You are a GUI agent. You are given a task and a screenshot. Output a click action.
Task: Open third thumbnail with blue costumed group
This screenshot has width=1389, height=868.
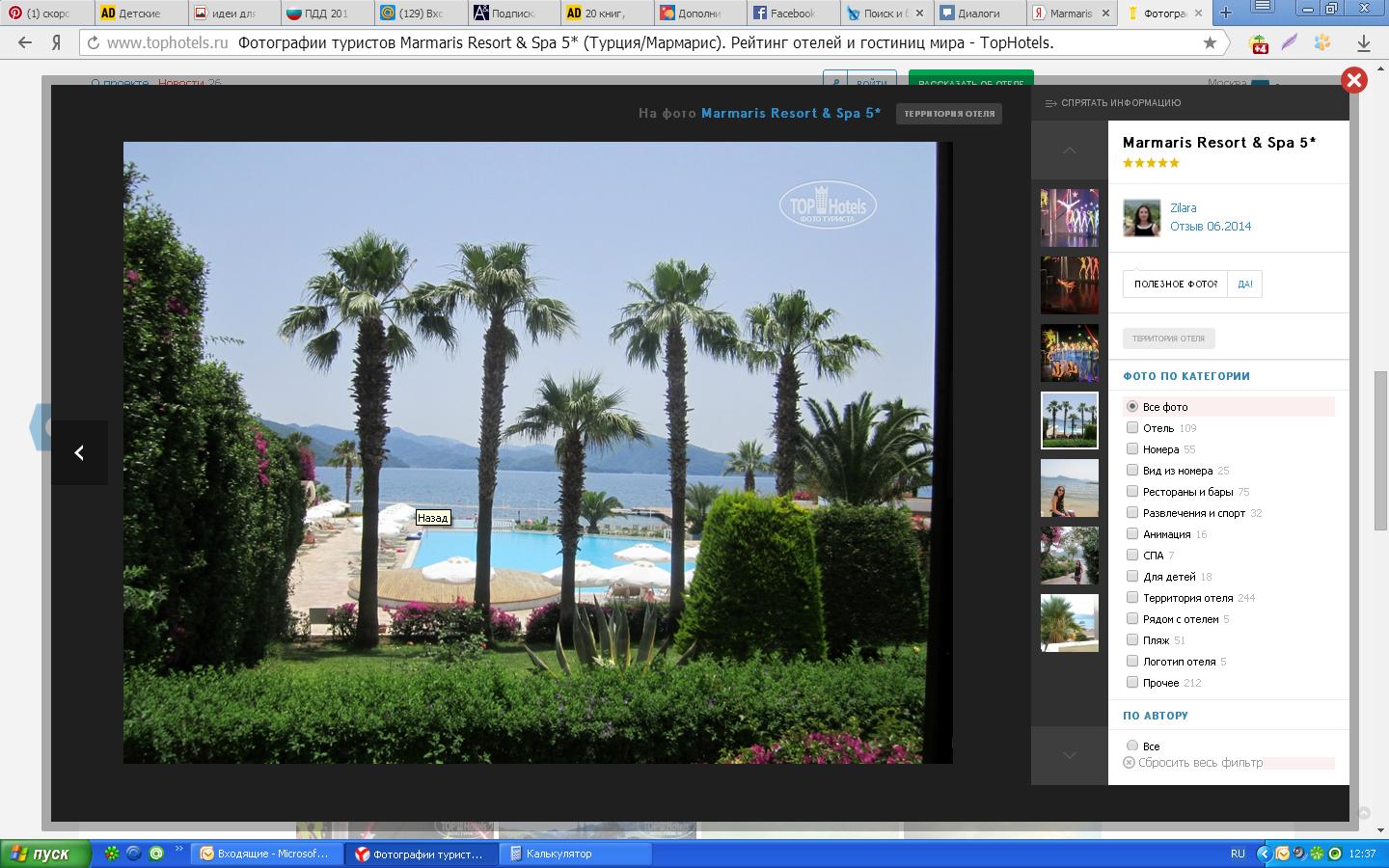tap(1070, 353)
